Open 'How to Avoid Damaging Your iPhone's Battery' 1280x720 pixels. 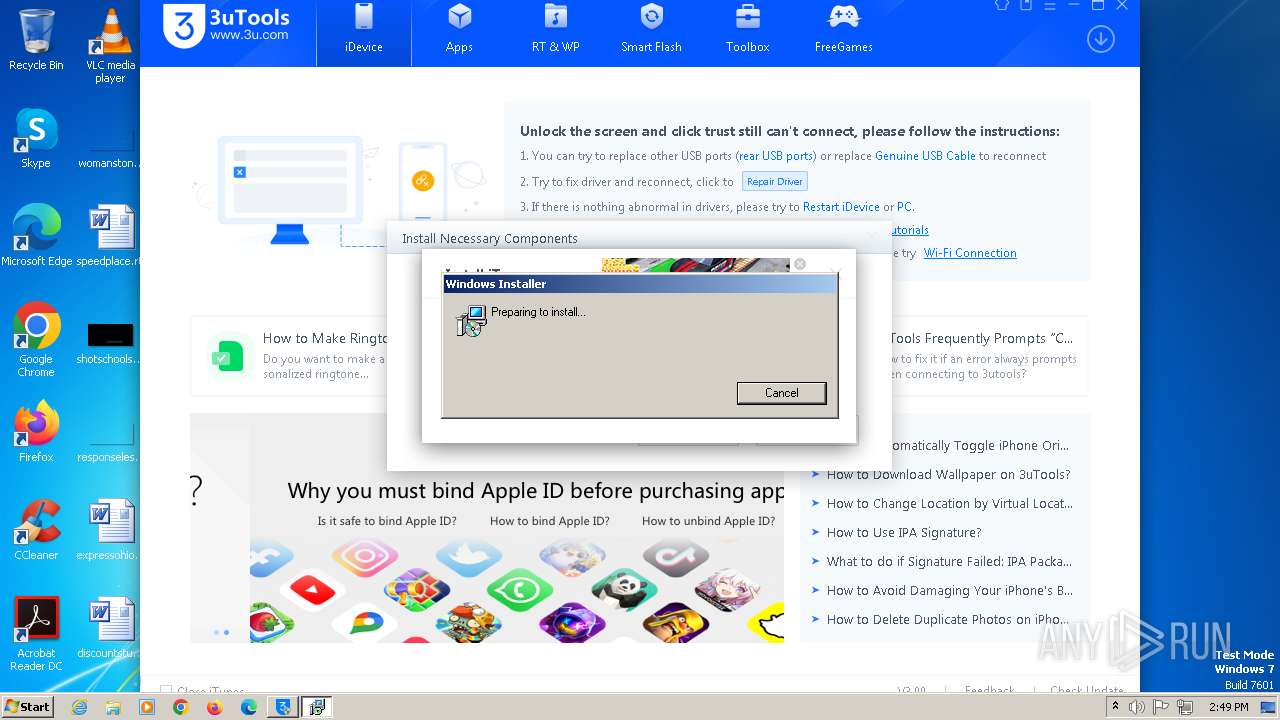949,591
